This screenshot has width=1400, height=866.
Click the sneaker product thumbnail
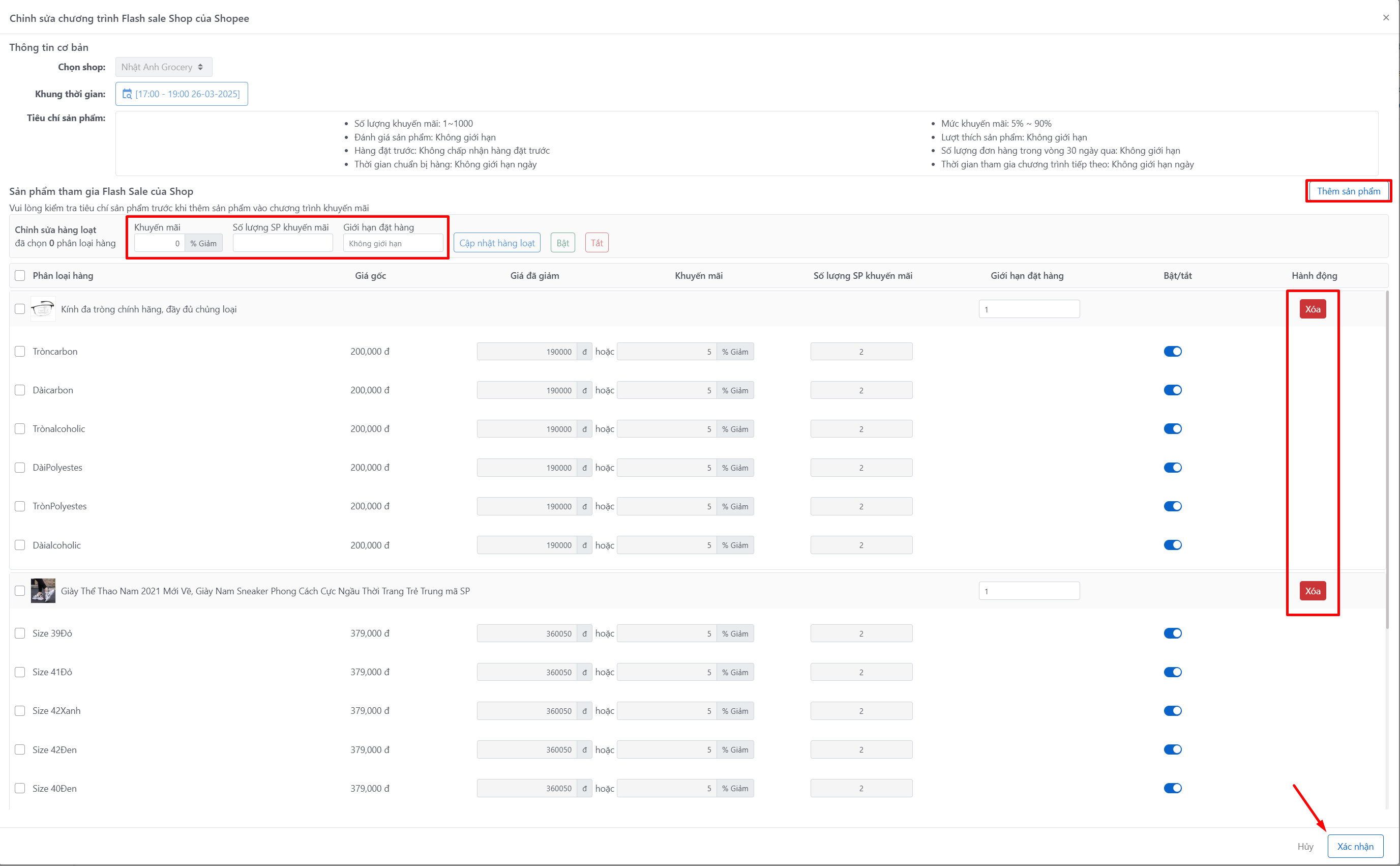pyautogui.click(x=43, y=591)
